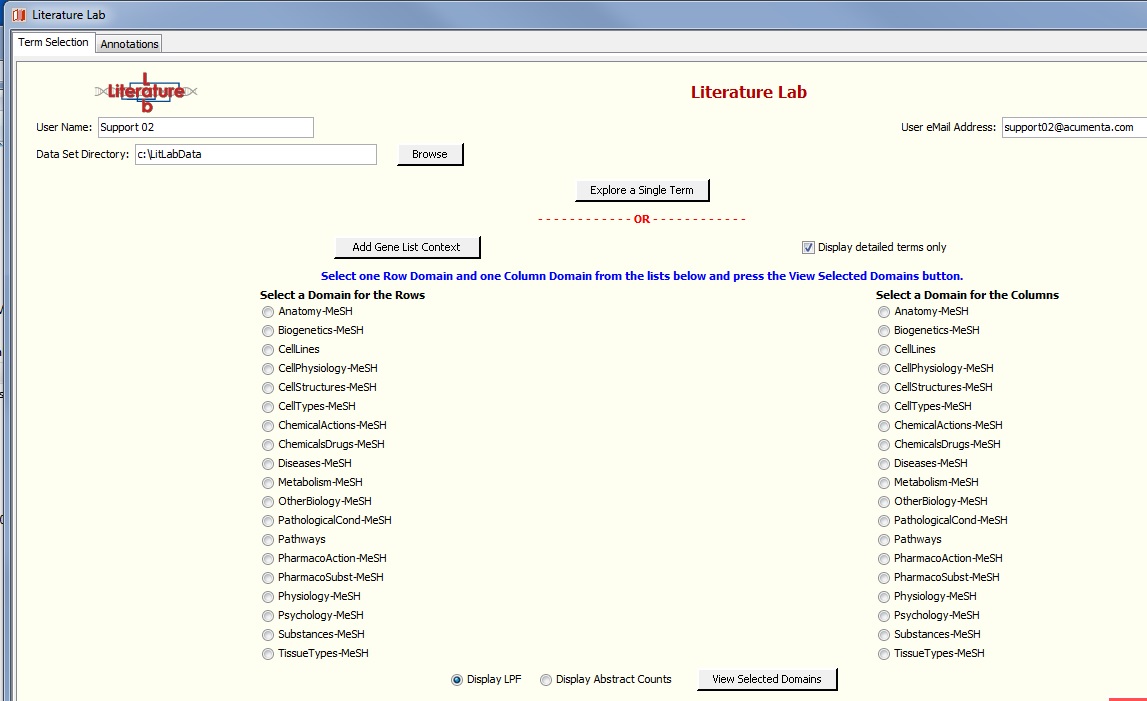1147x701 pixels.
Task: Select Psychology-MeSH for the Rows
Action: 268,616
